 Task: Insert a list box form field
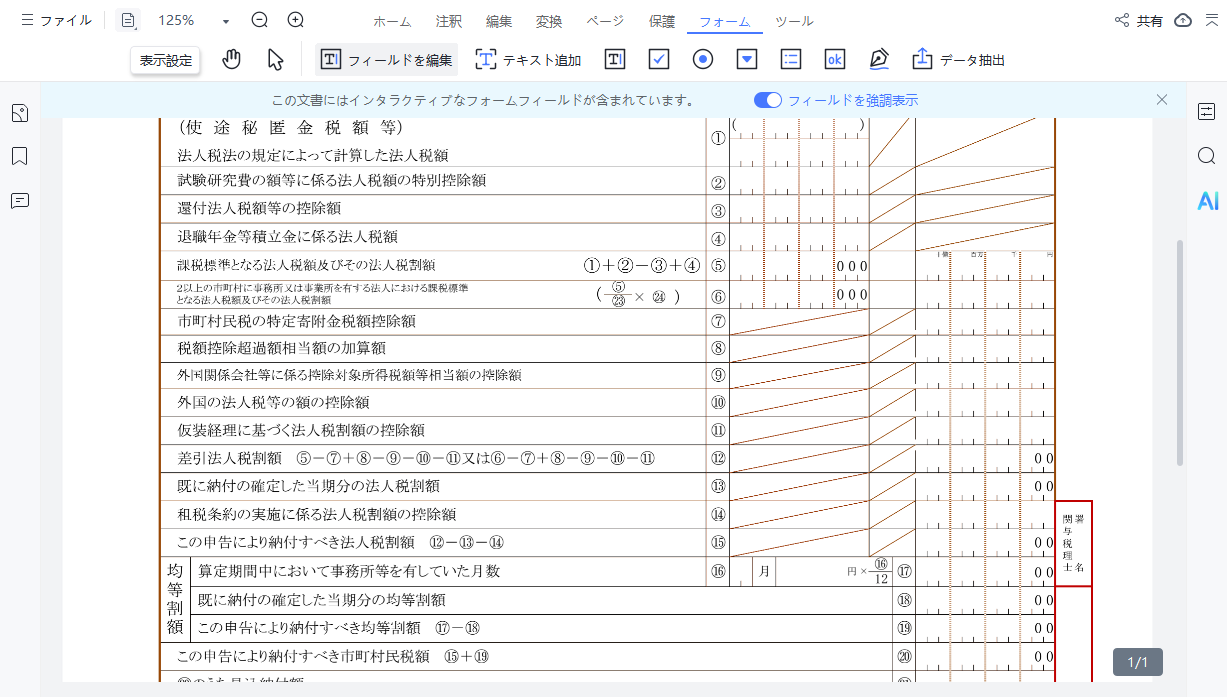click(x=791, y=60)
